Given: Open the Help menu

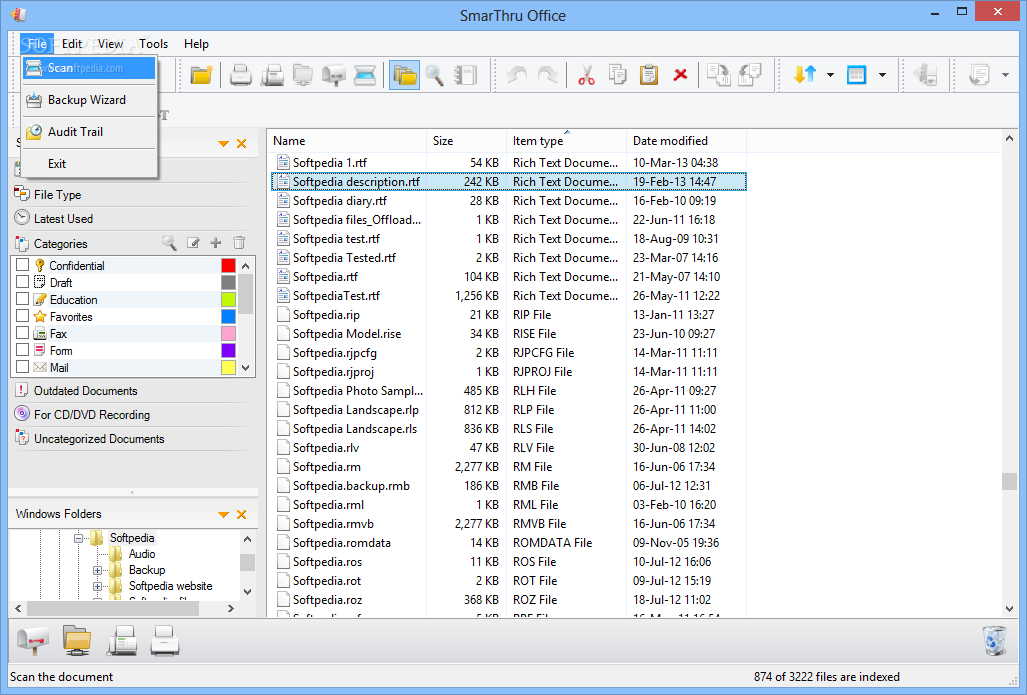Looking at the screenshot, I should 196,44.
